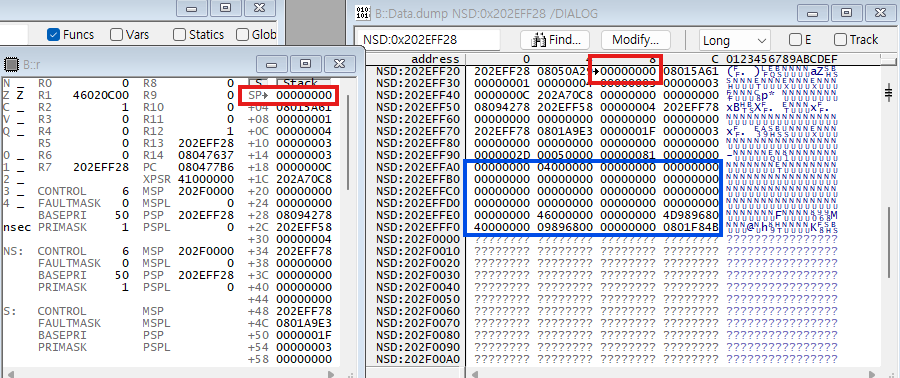The width and height of the screenshot is (900, 378).
Task: Select R1 value 46020C00
Action: (x=101, y=95)
